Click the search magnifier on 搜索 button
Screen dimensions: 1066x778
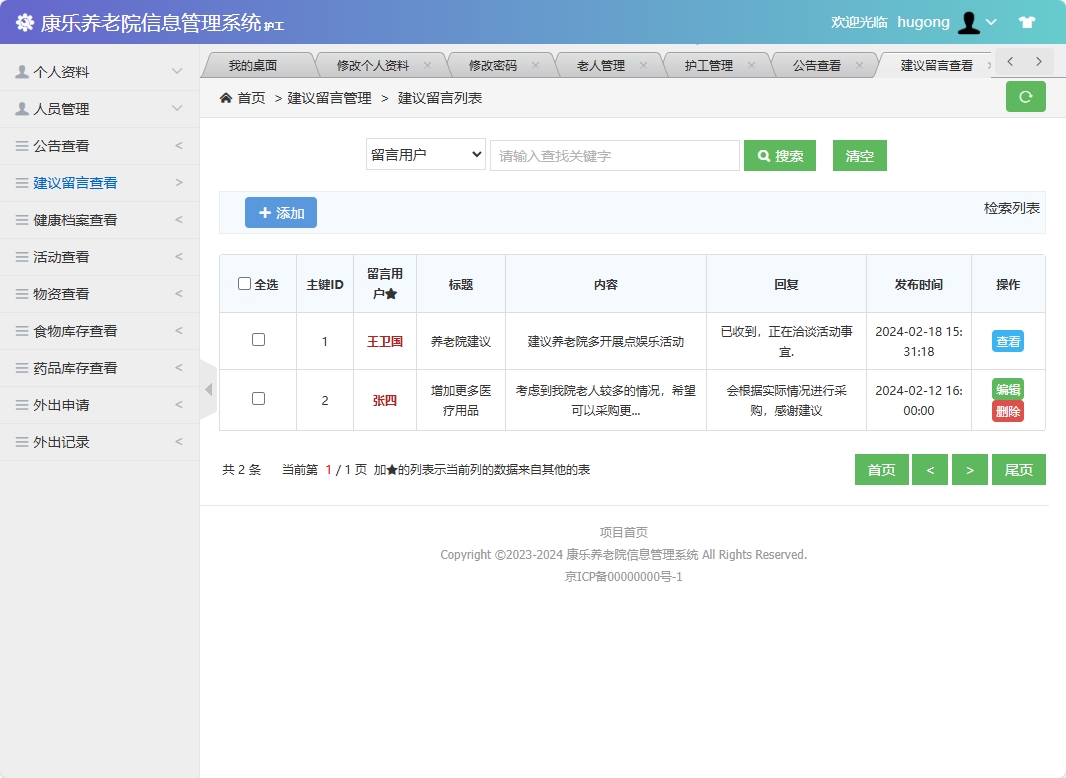[763, 155]
